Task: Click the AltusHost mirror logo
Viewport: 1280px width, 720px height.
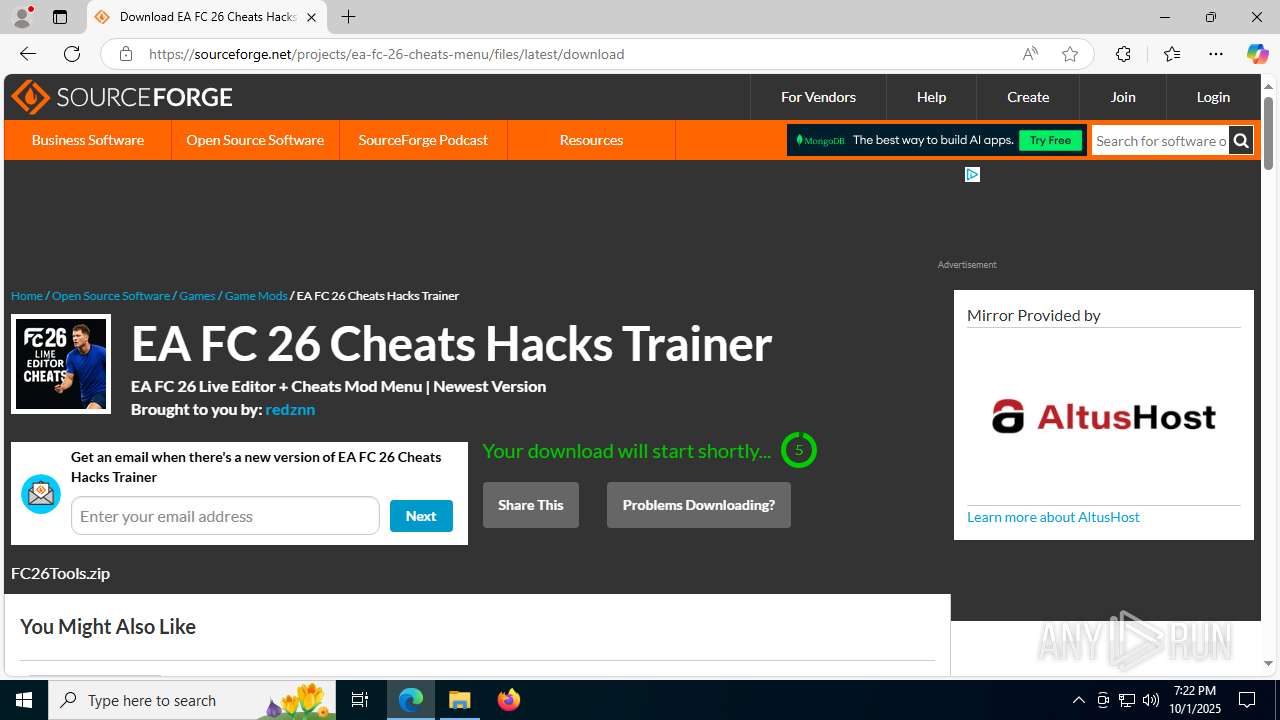Action: tap(1104, 417)
